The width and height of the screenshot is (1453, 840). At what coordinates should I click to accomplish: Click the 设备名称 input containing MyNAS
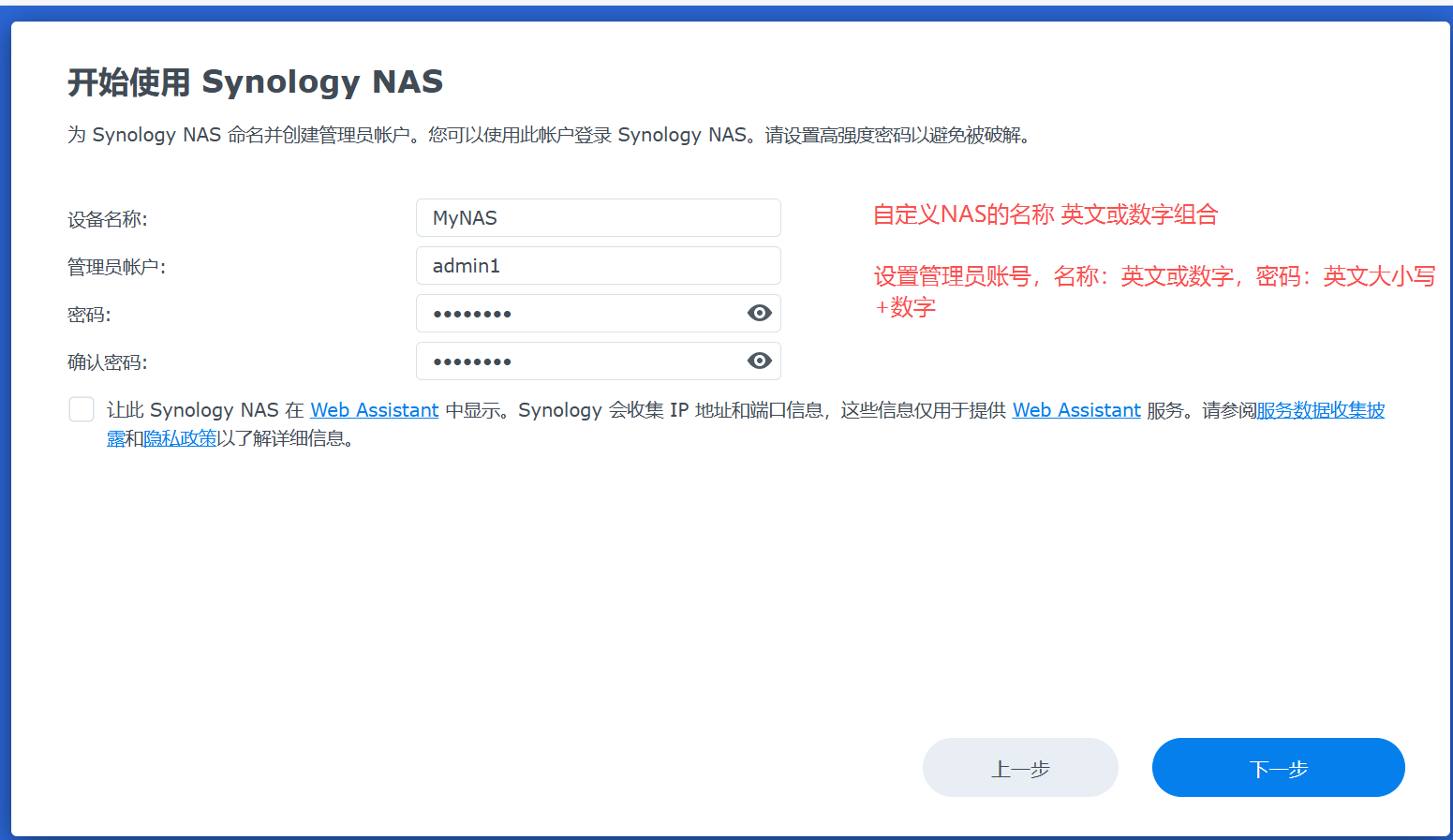[x=599, y=217]
